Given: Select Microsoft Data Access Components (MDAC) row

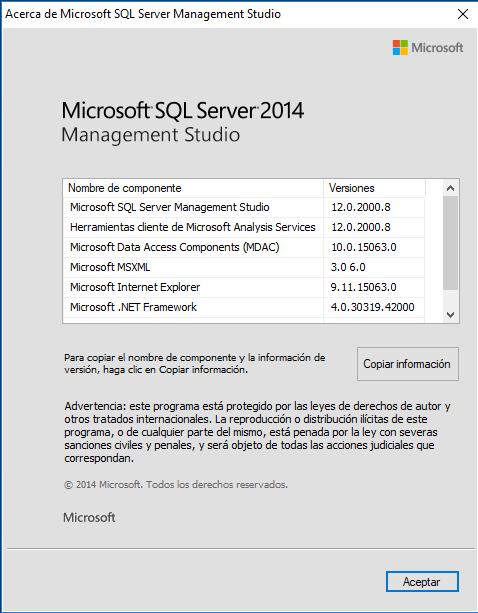Looking at the screenshot, I should [x=244, y=247].
